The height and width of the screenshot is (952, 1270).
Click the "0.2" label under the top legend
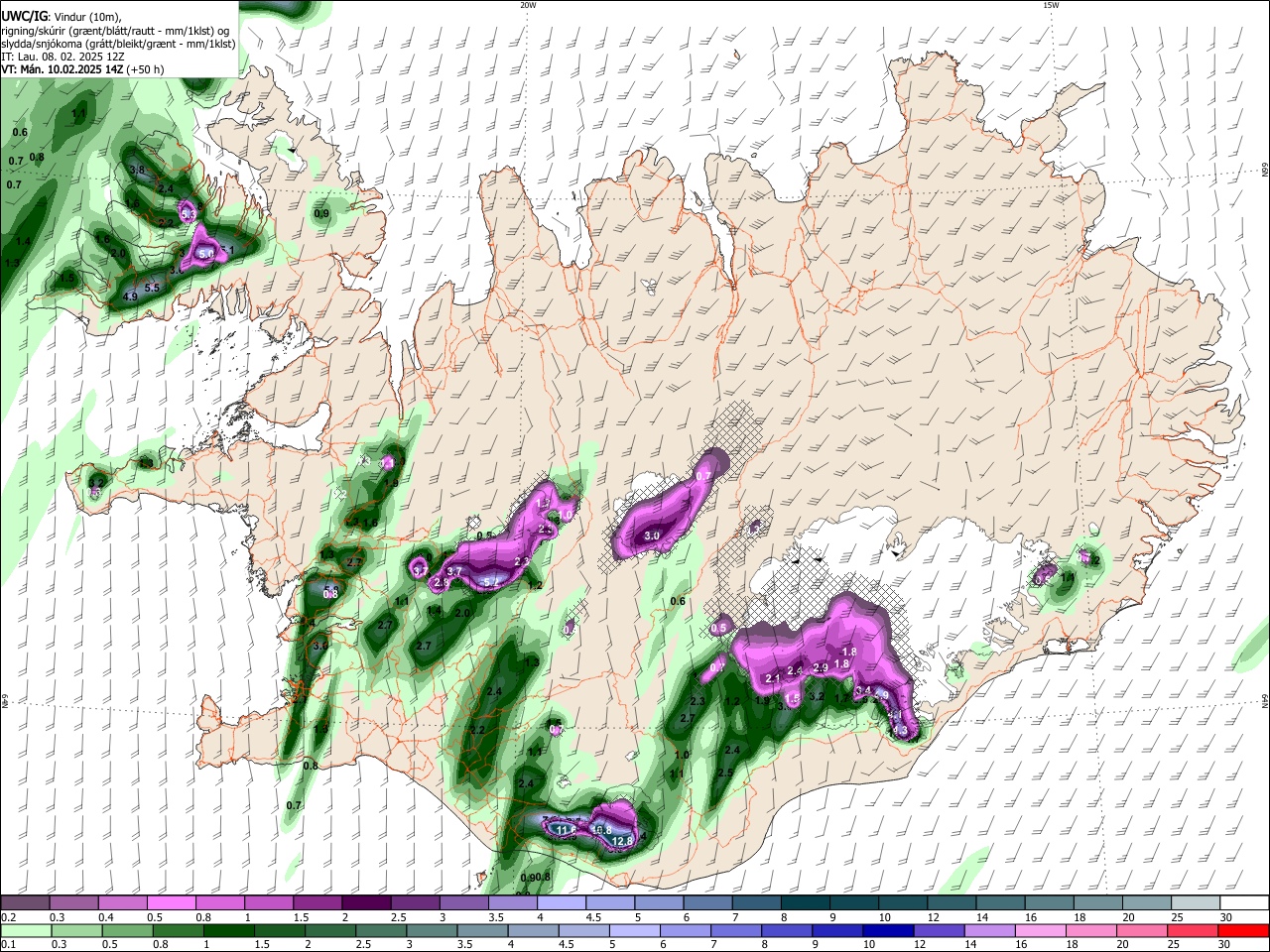[8, 916]
